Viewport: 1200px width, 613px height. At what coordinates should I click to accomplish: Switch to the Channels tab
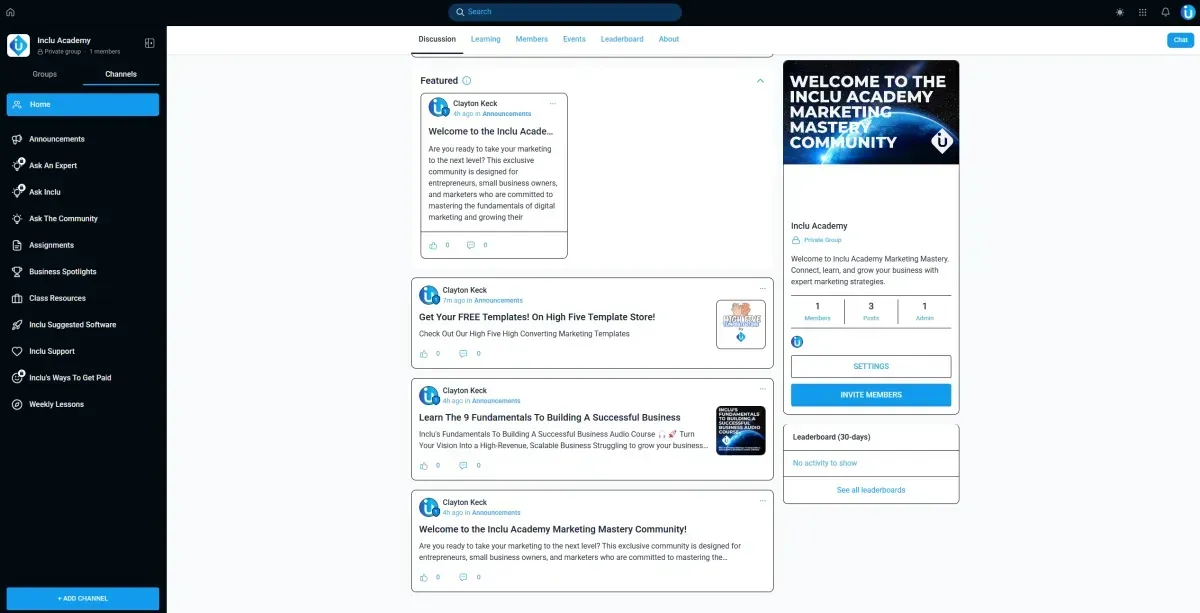[x=121, y=74]
